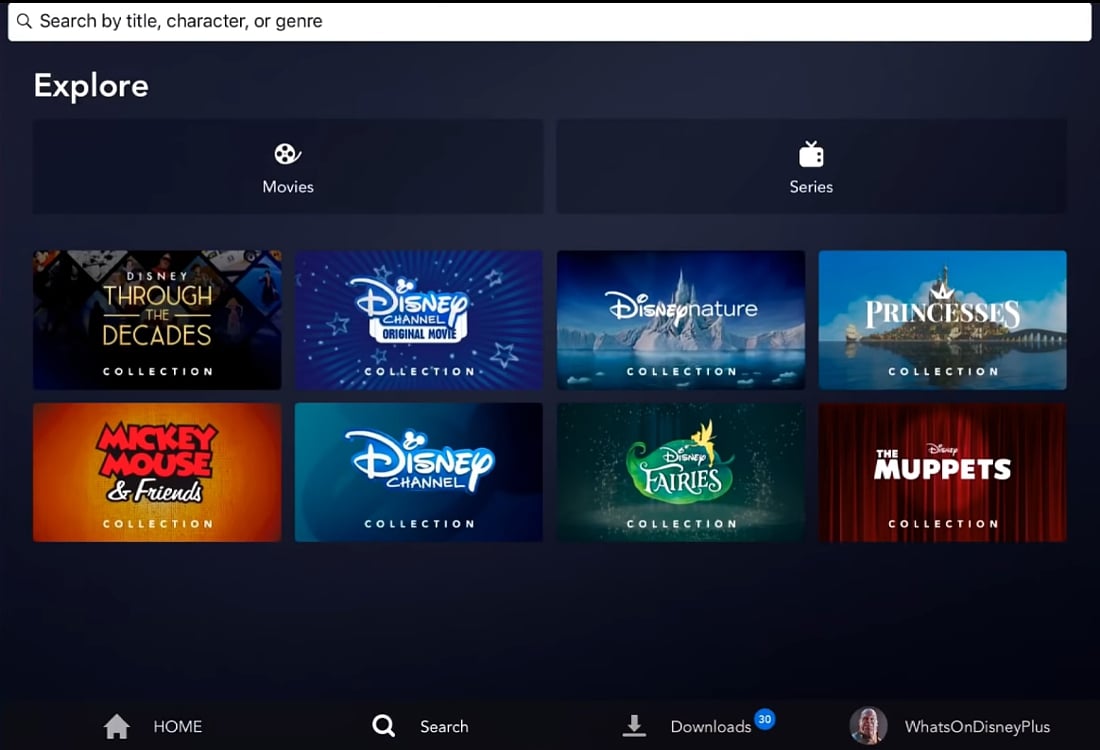Image resolution: width=1100 pixels, height=750 pixels.
Task: Select The Muppets collection tile
Action: [x=942, y=471]
